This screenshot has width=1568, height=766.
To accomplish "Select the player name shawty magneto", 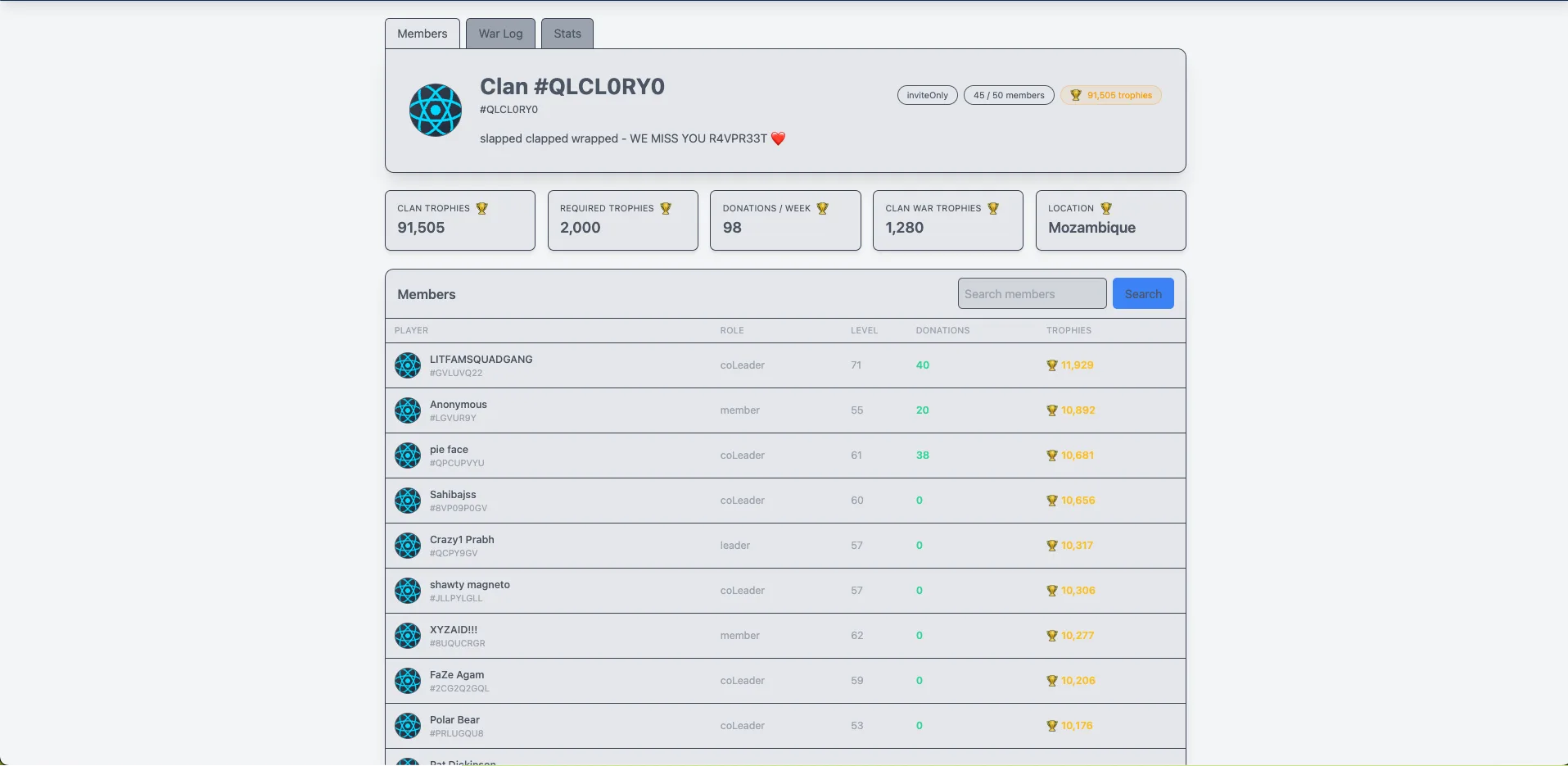I will [469, 584].
